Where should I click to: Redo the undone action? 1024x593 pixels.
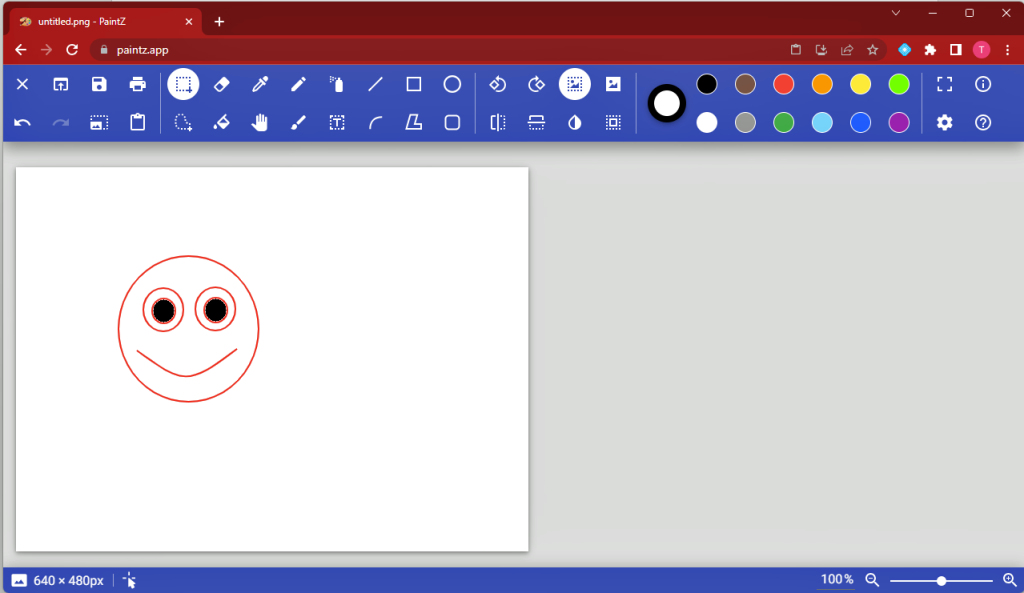click(x=61, y=122)
